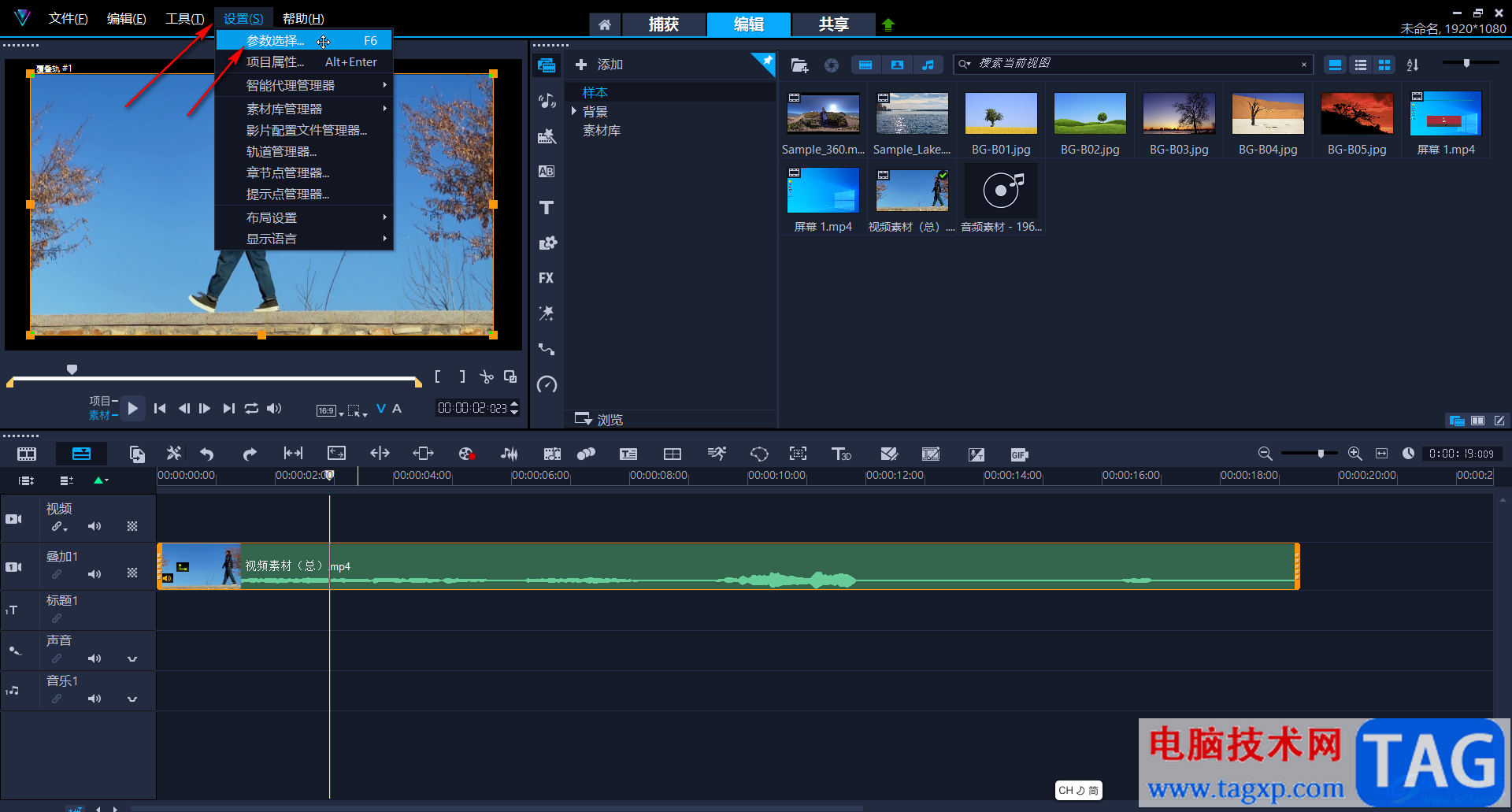The height and width of the screenshot is (812, 1512).
Task: Open the Sound/Audio library panel icon
Action: pos(547,100)
